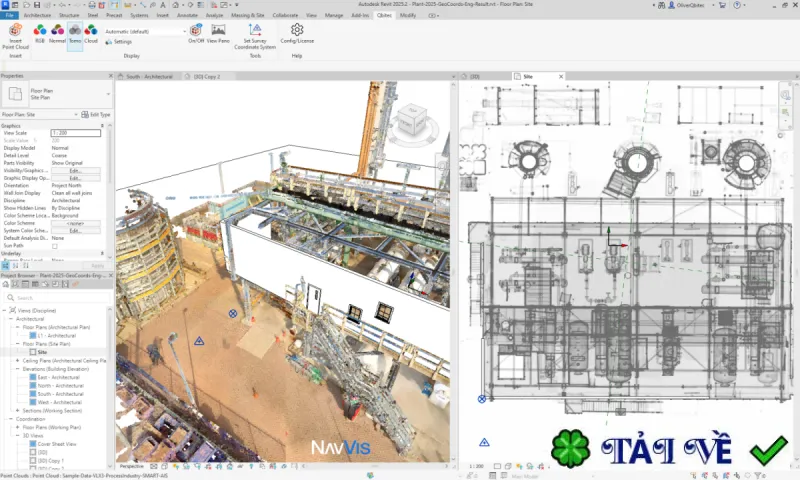
Task: Switch to Cloud display mode
Action: point(91,31)
